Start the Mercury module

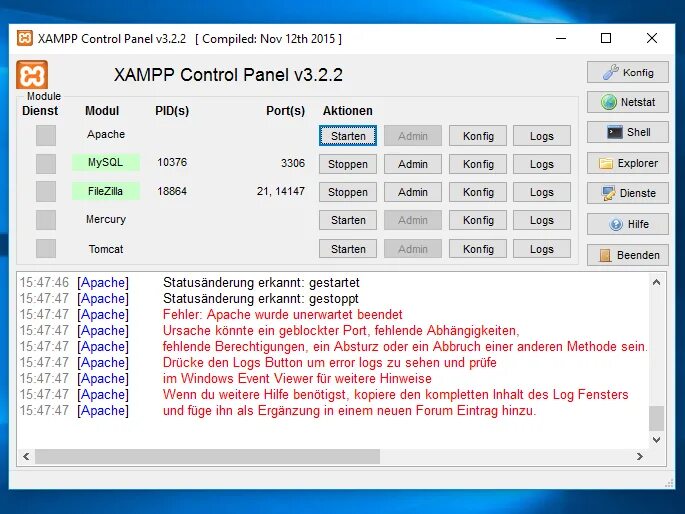348,220
